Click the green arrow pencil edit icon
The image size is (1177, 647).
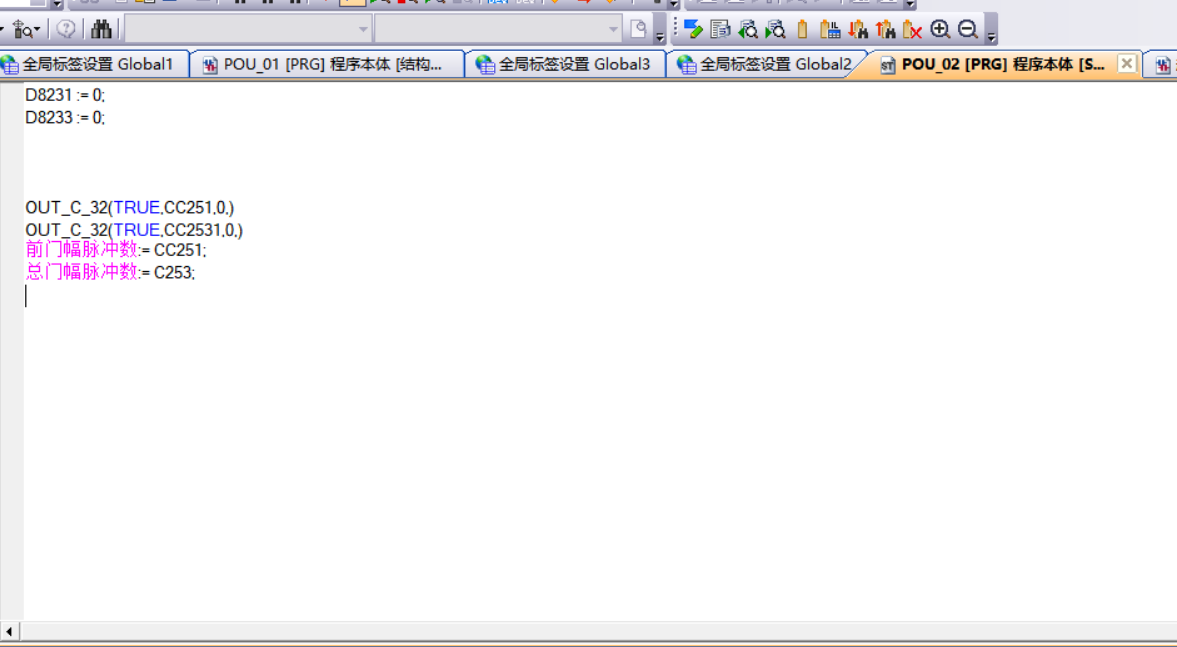coord(693,29)
